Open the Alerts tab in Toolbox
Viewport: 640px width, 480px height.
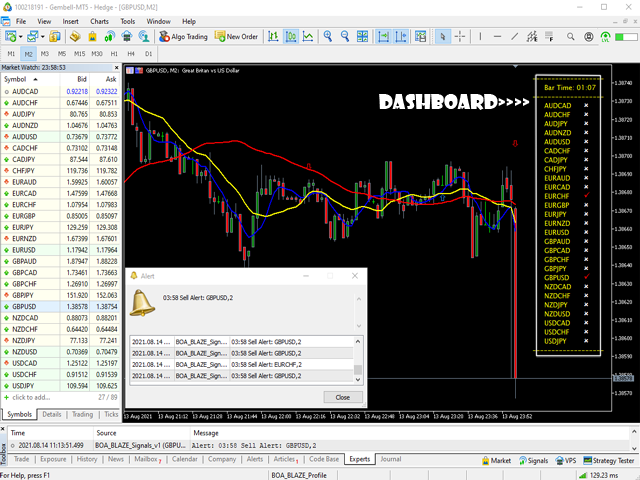[x=255, y=459]
